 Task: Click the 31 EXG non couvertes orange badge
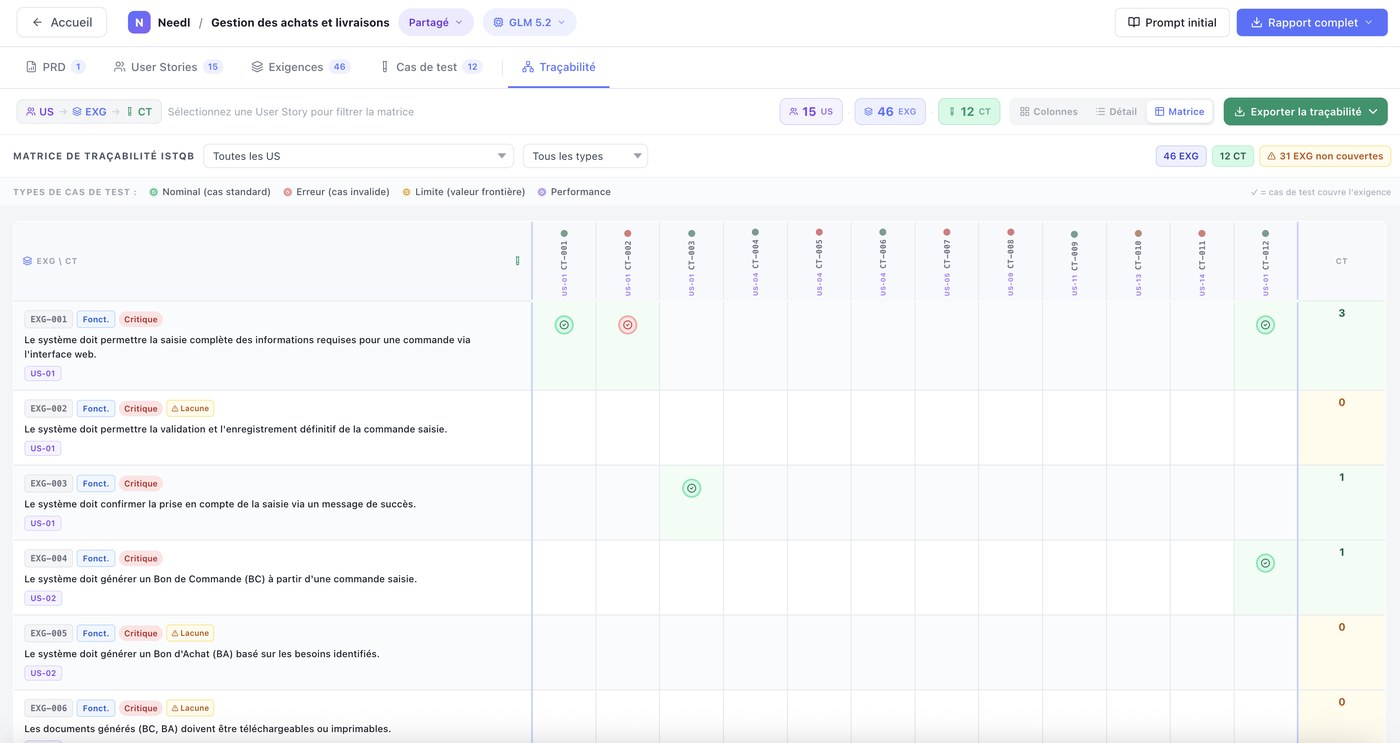[1325, 156]
